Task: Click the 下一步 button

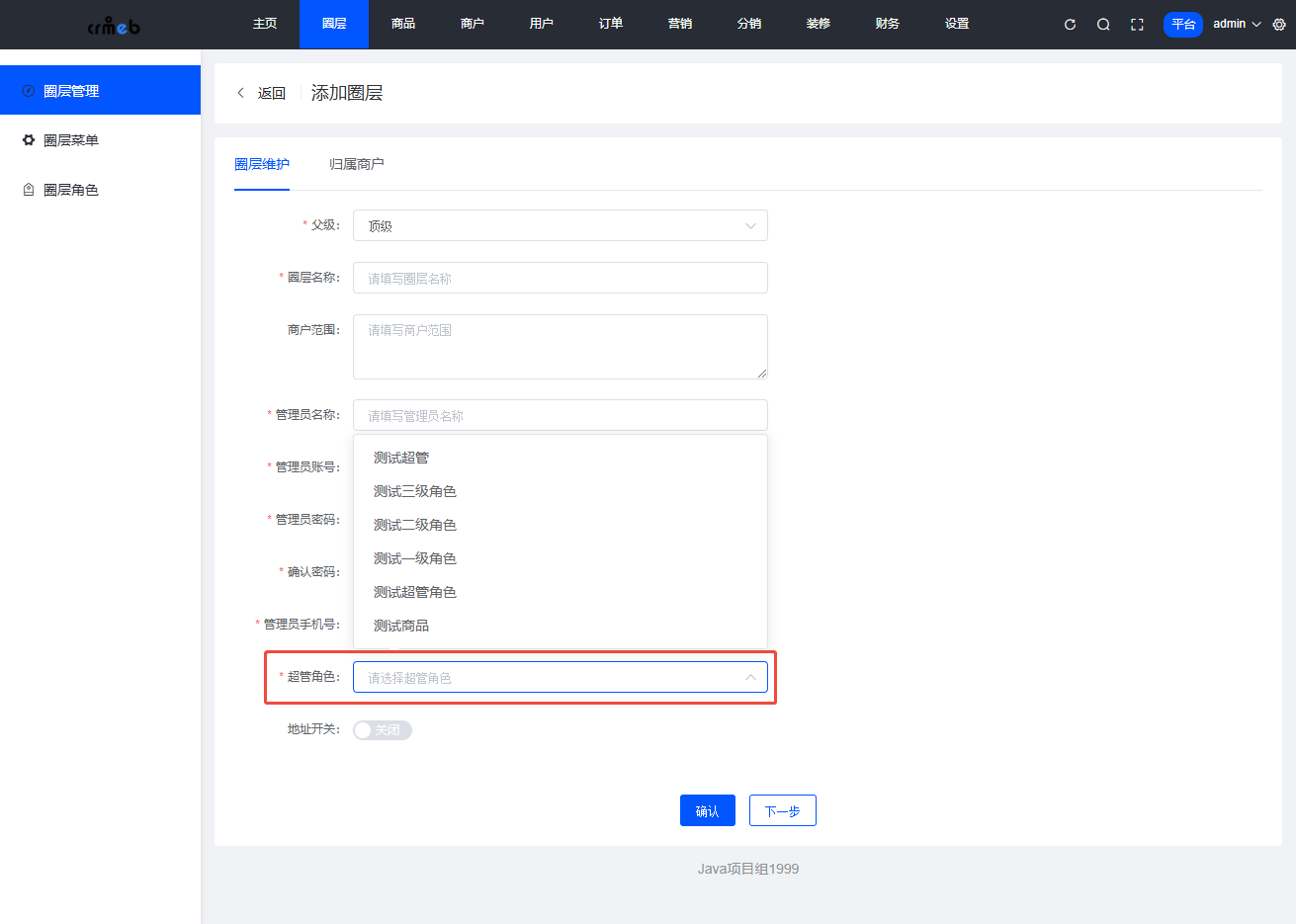Action: pos(782,809)
